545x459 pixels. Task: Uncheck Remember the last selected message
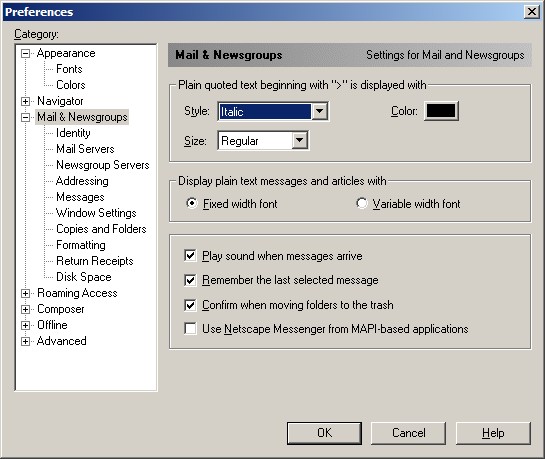(x=190, y=280)
